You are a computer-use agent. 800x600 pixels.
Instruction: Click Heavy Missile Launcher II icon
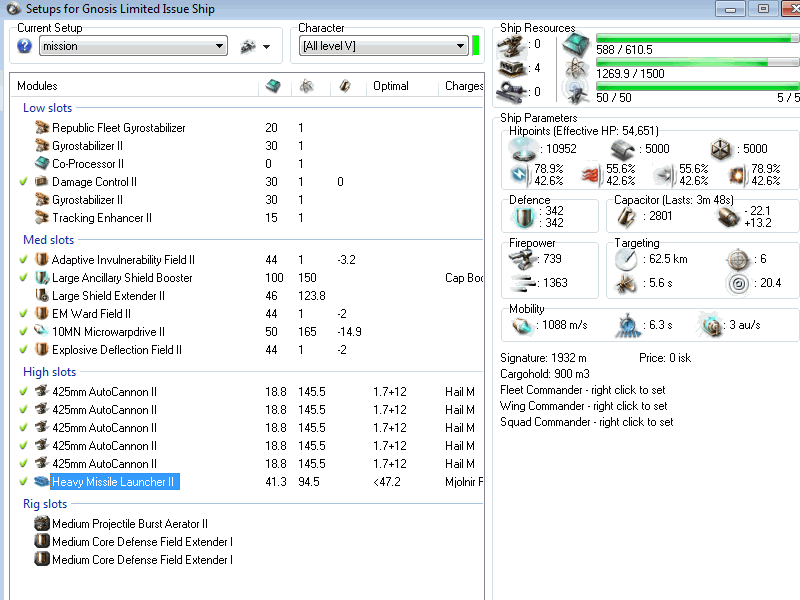point(42,481)
